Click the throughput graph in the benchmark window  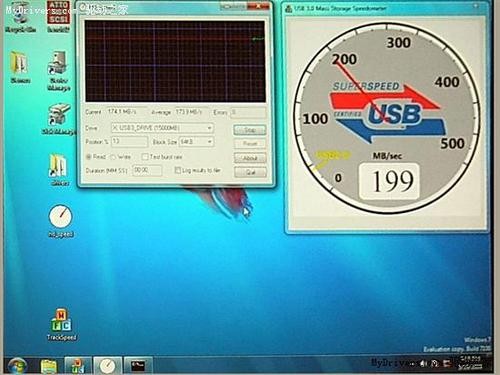(x=175, y=61)
